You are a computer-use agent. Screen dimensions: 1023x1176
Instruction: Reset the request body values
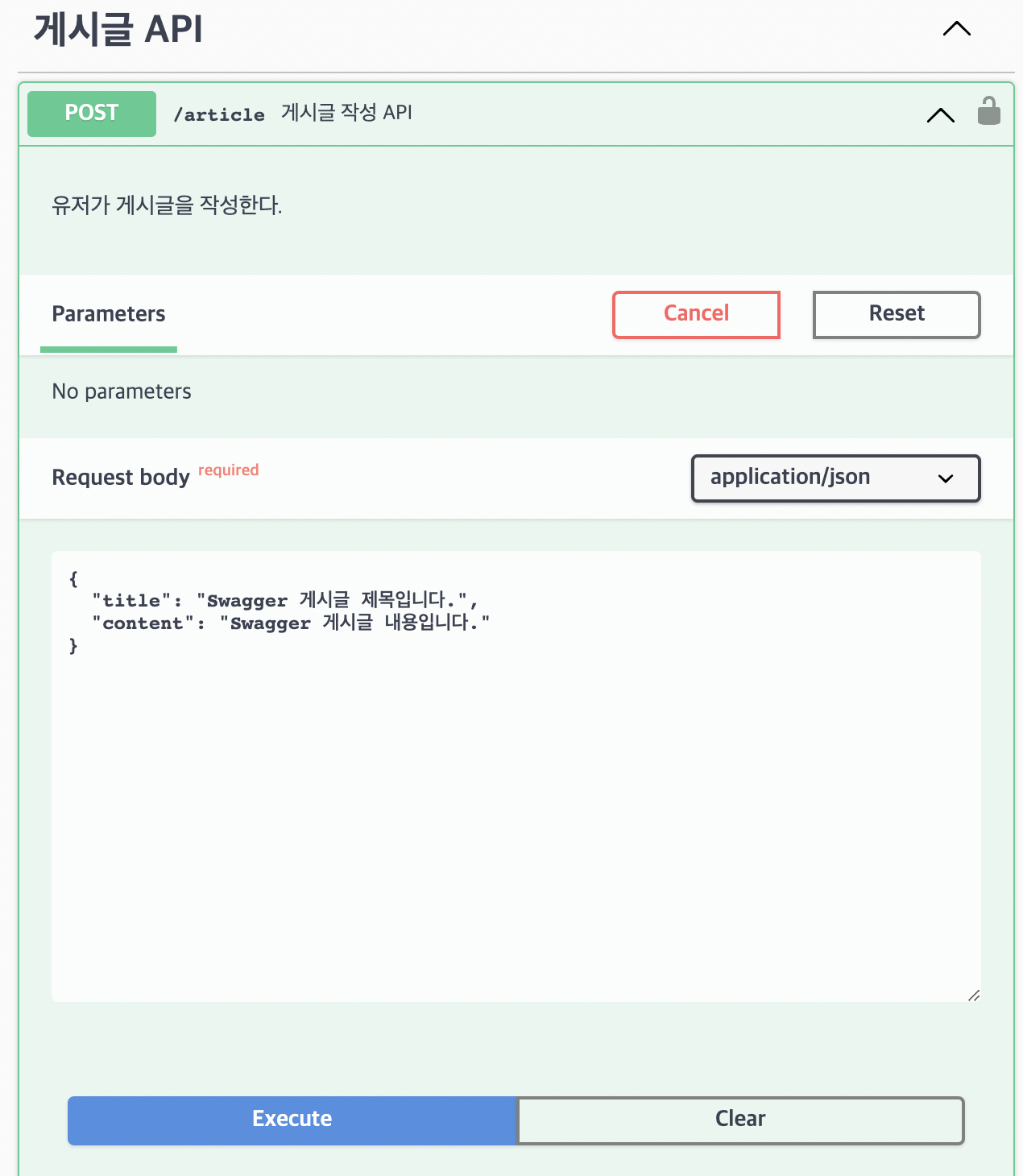(x=897, y=314)
